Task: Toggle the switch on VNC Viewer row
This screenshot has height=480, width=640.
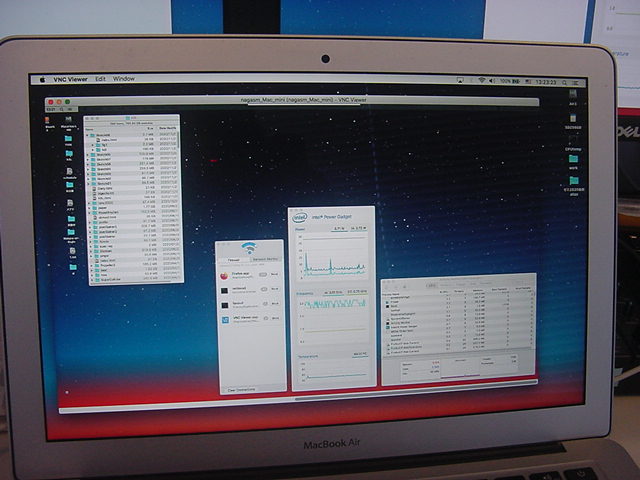Action: coord(266,318)
